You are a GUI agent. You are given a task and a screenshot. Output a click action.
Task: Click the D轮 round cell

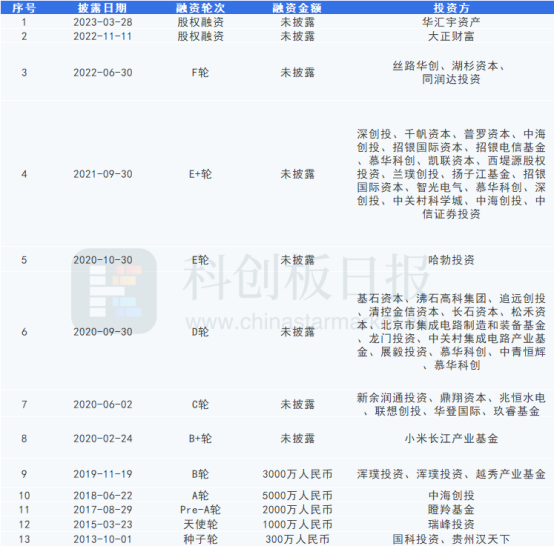tap(200, 332)
